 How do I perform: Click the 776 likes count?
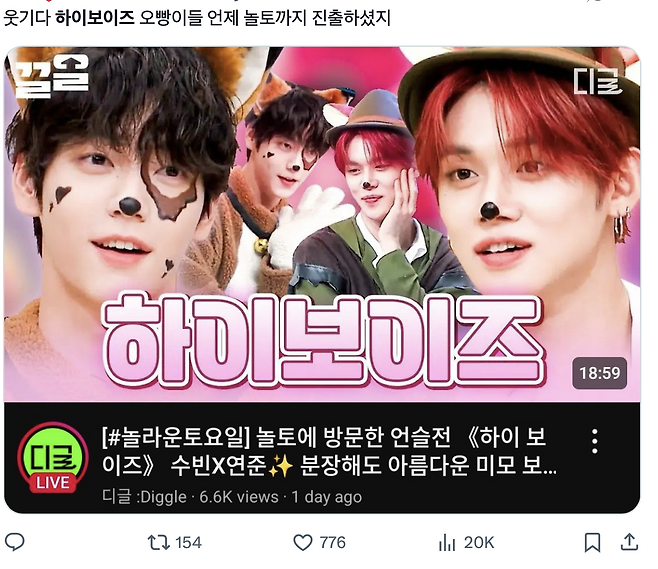(332, 543)
